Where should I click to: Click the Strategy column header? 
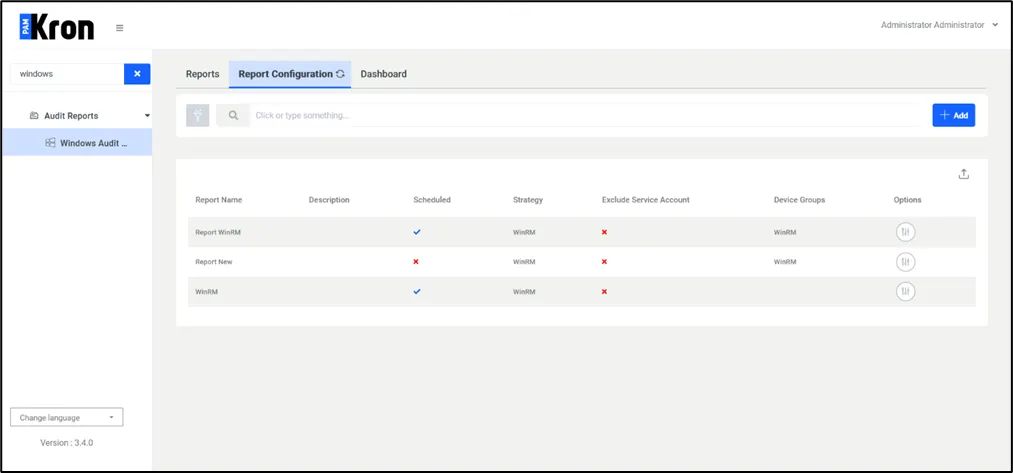click(x=528, y=200)
